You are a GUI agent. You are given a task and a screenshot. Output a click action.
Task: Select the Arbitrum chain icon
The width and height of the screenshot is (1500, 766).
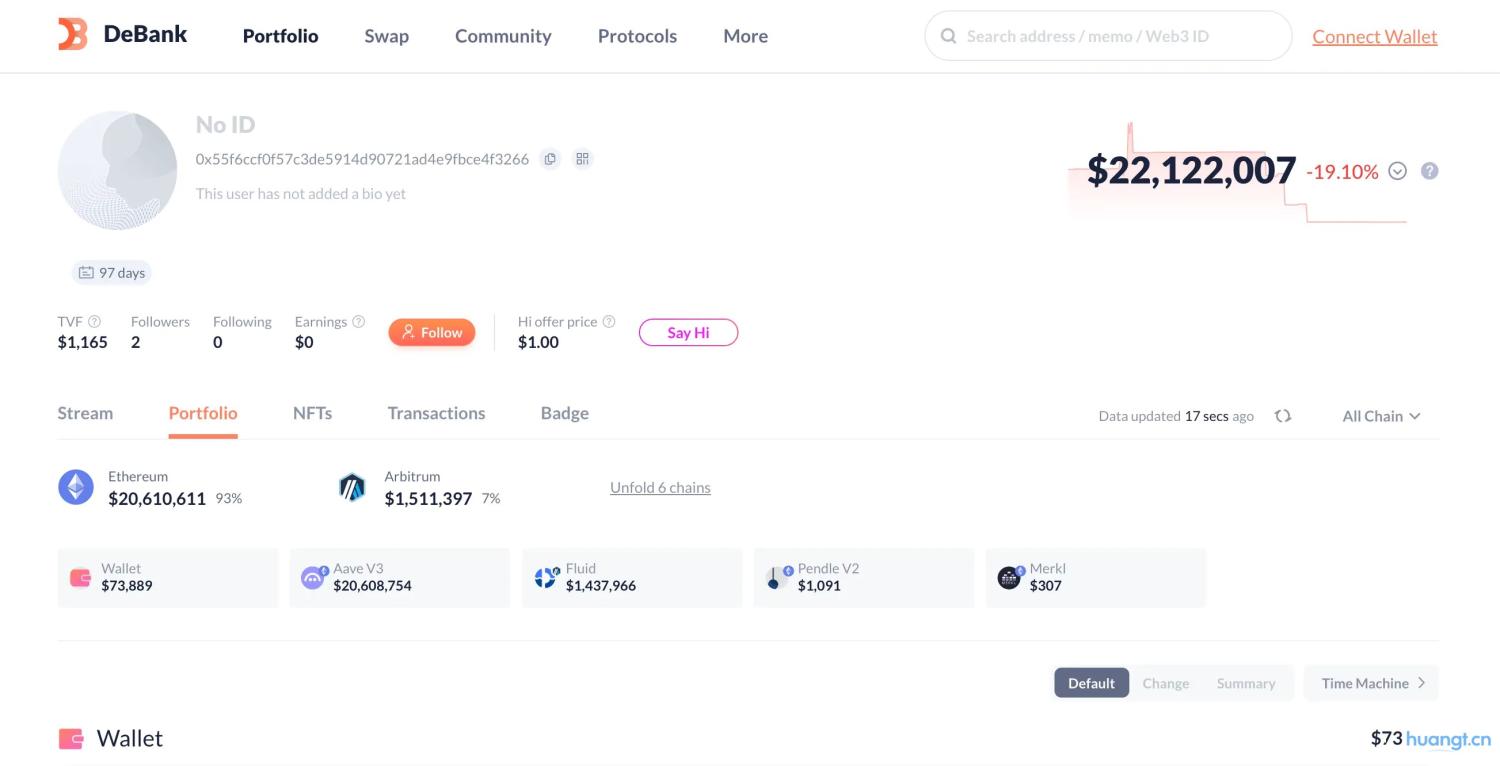coord(351,487)
